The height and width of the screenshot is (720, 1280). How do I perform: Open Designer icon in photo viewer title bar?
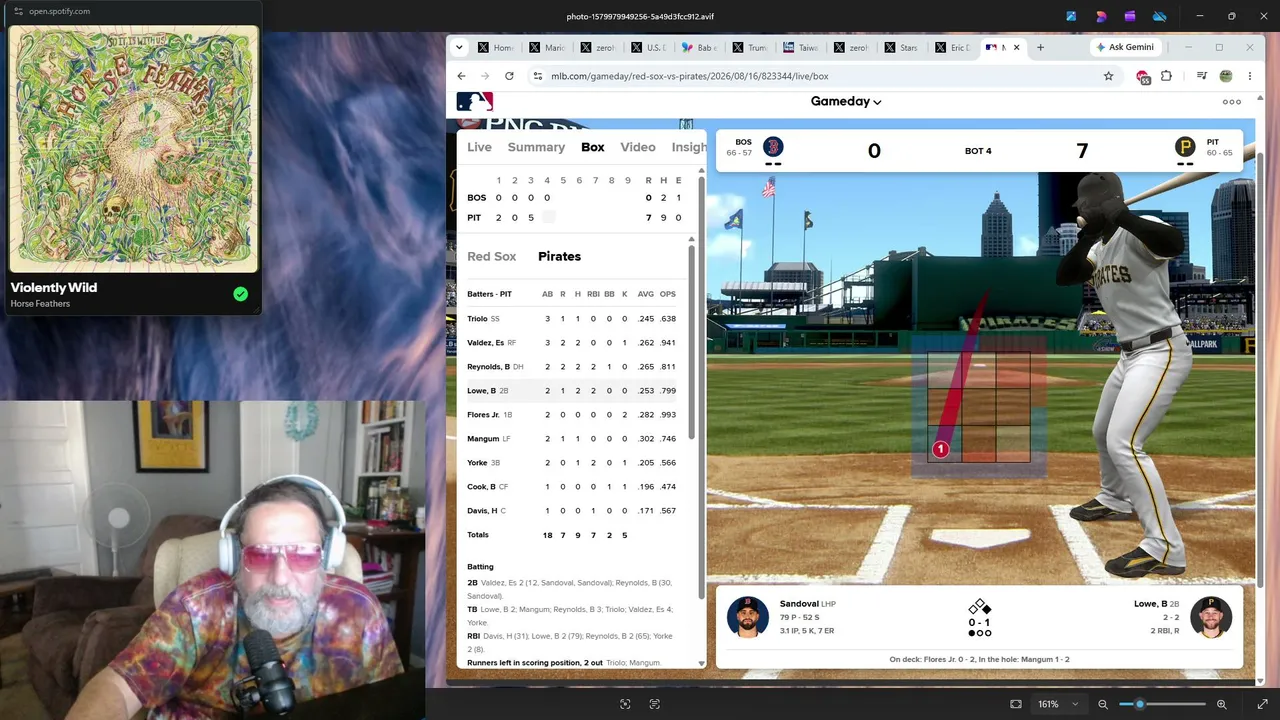coord(1101,16)
